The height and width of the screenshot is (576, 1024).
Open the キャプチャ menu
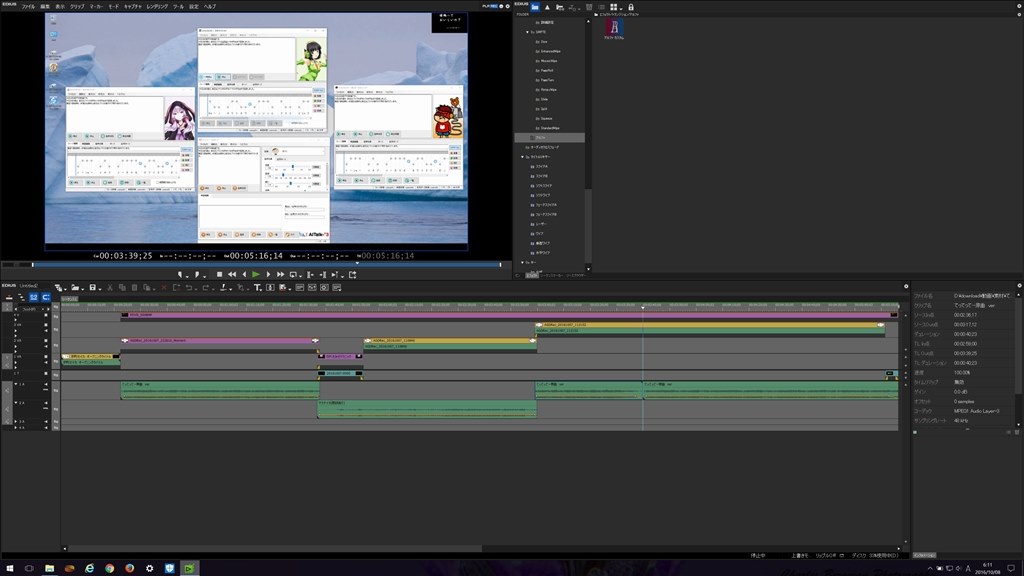click(x=133, y=6)
